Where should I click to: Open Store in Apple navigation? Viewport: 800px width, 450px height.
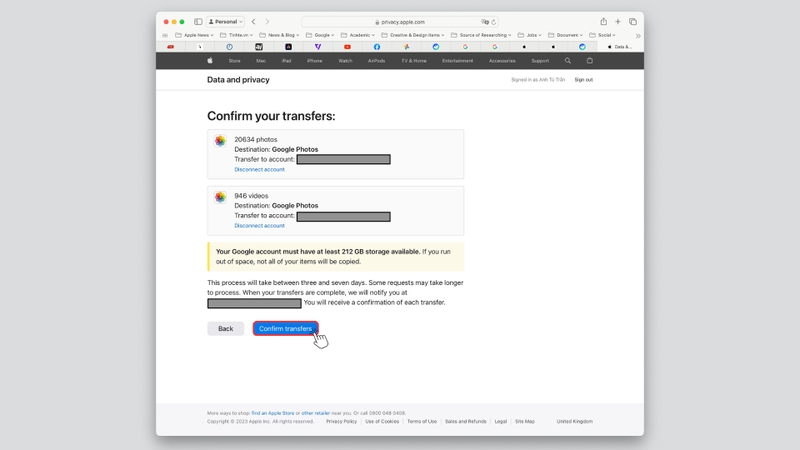[234, 61]
